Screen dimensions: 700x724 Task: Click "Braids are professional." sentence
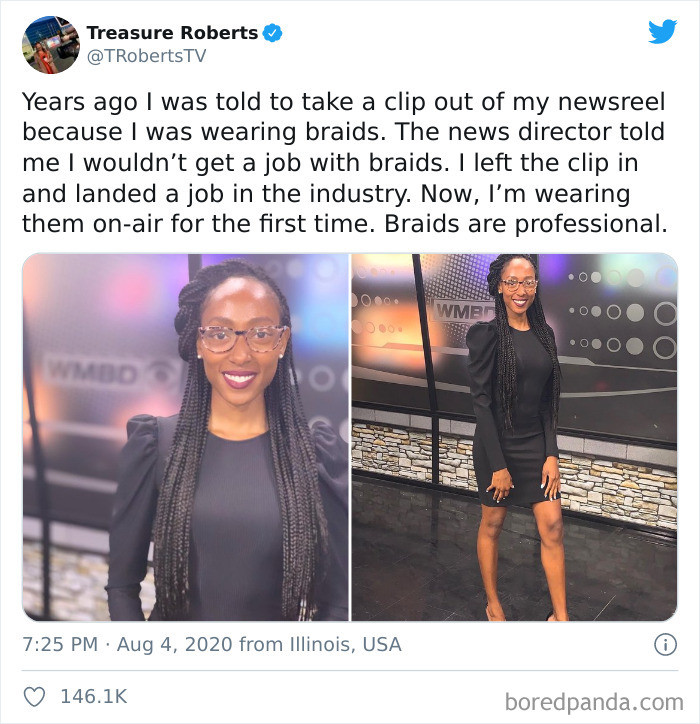coord(525,224)
